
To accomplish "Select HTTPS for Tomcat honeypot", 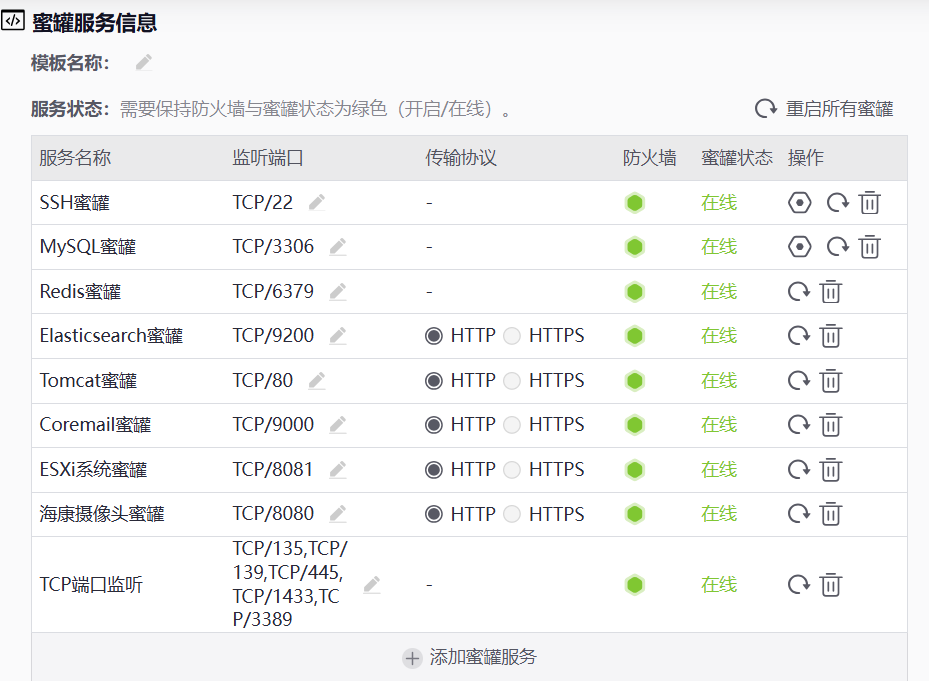I will coord(512,381).
